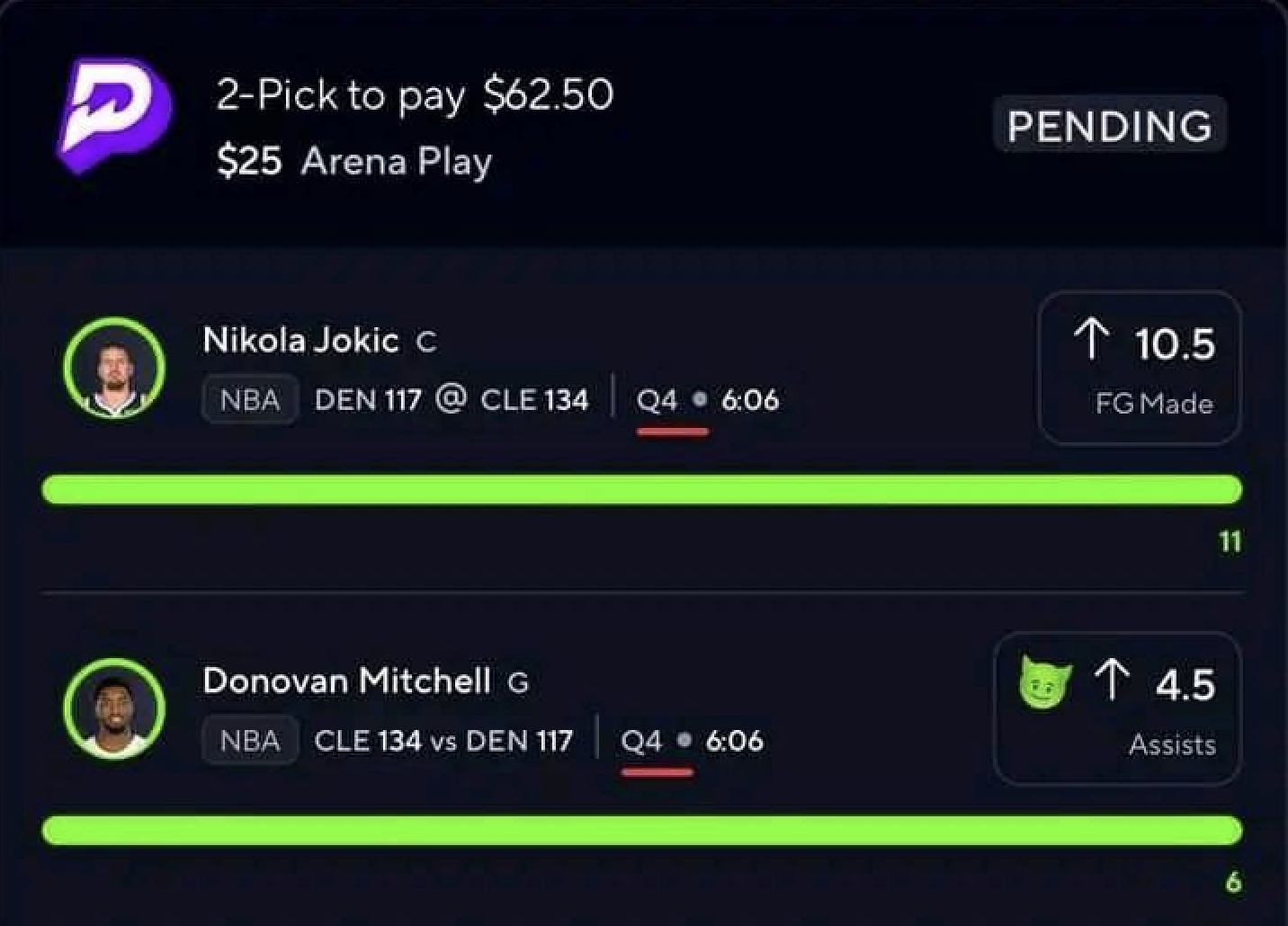Tap the PENDING status badge
The height and width of the screenshot is (926, 1288).
pos(1109,125)
